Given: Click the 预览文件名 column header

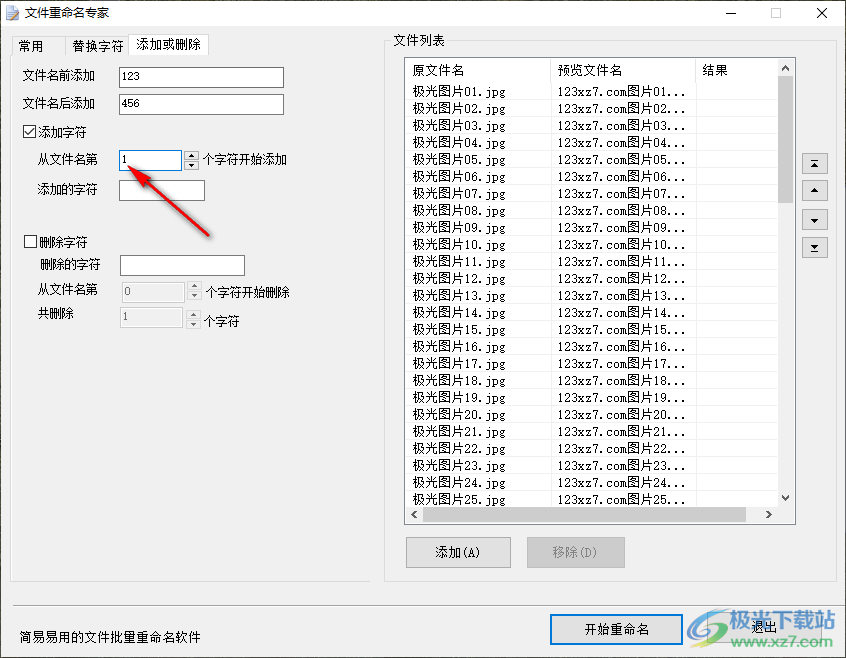Looking at the screenshot, I should [x=623, y=70].
